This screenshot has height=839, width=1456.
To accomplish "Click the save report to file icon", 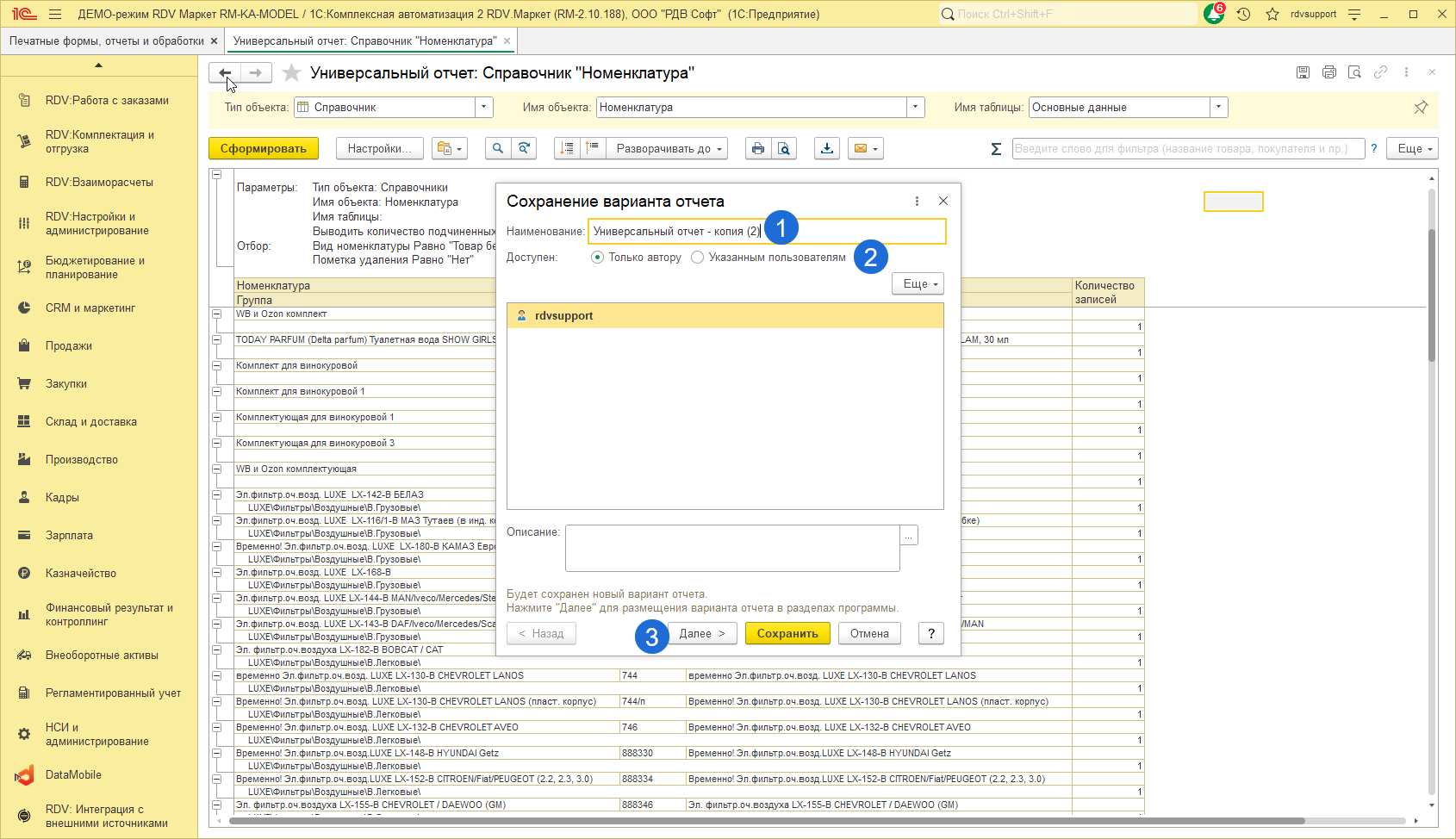I will (827, 149).
